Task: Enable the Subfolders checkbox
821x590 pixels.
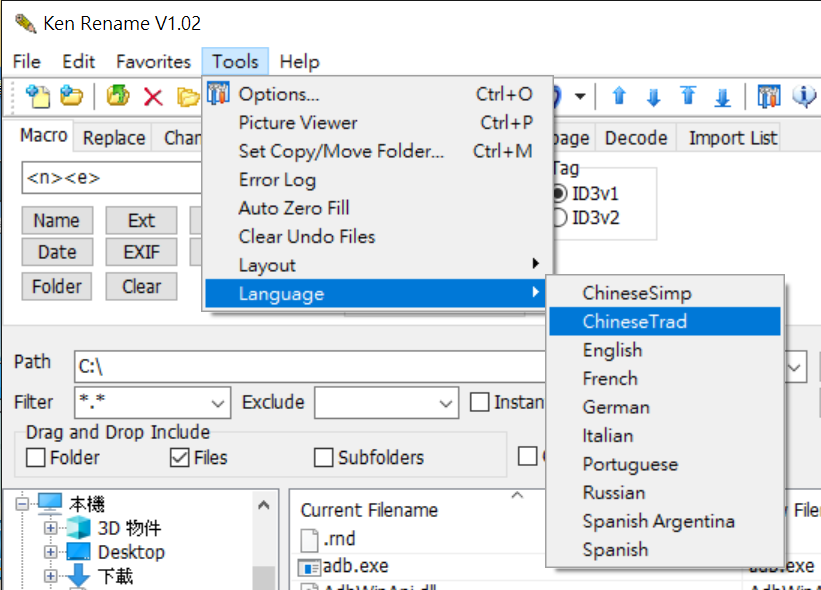Action: point(323,457)
